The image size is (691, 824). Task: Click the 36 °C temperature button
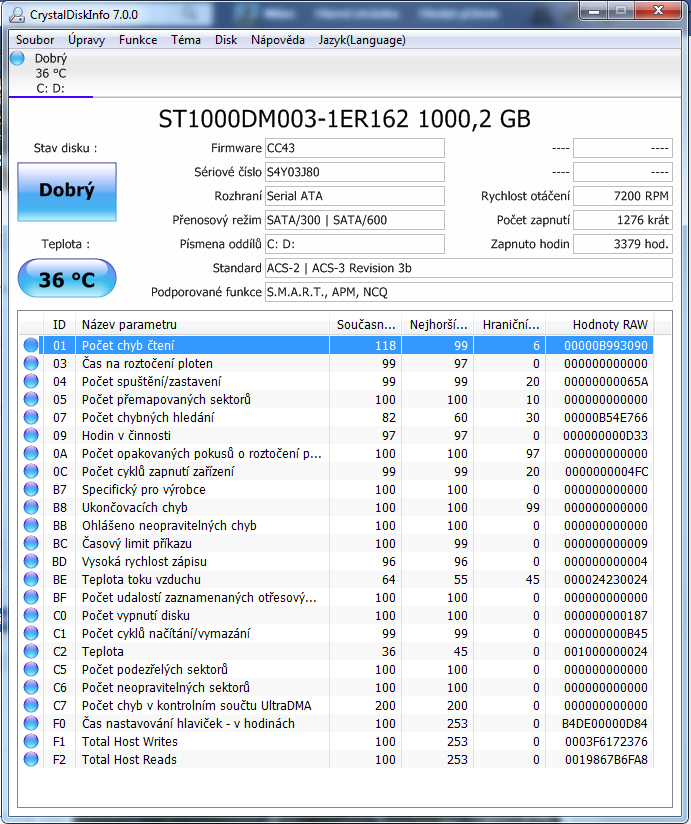67,279
